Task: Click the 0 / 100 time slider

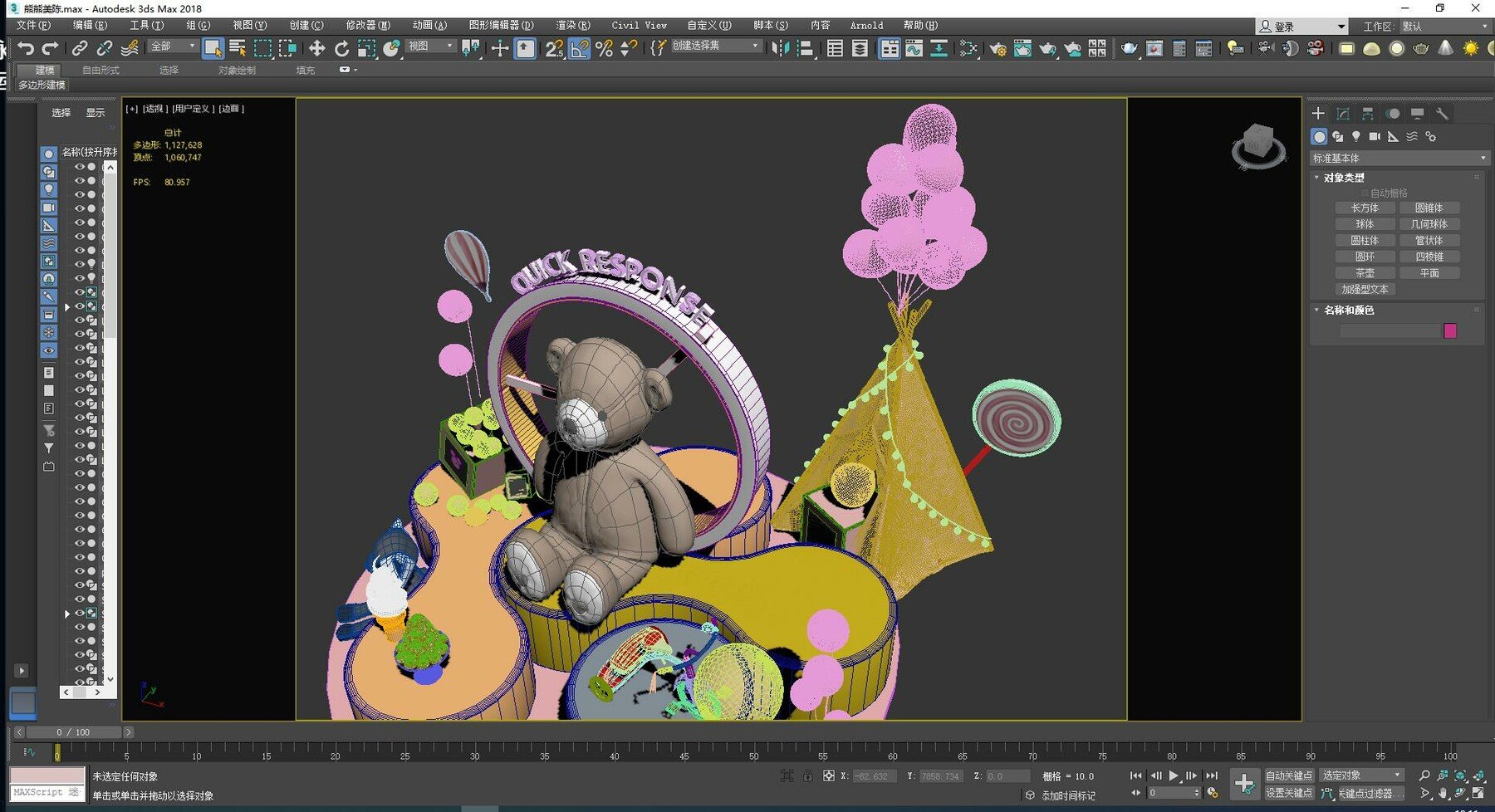Action: pos(73,732)
